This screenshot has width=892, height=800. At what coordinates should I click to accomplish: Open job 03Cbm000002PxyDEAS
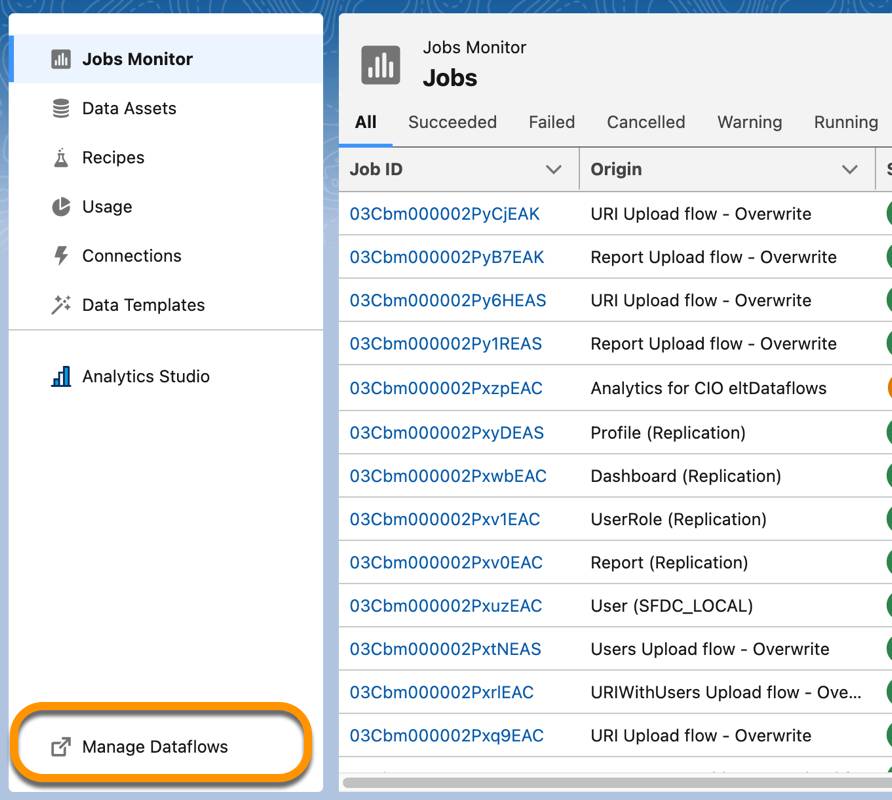click(x=447, y=433)
